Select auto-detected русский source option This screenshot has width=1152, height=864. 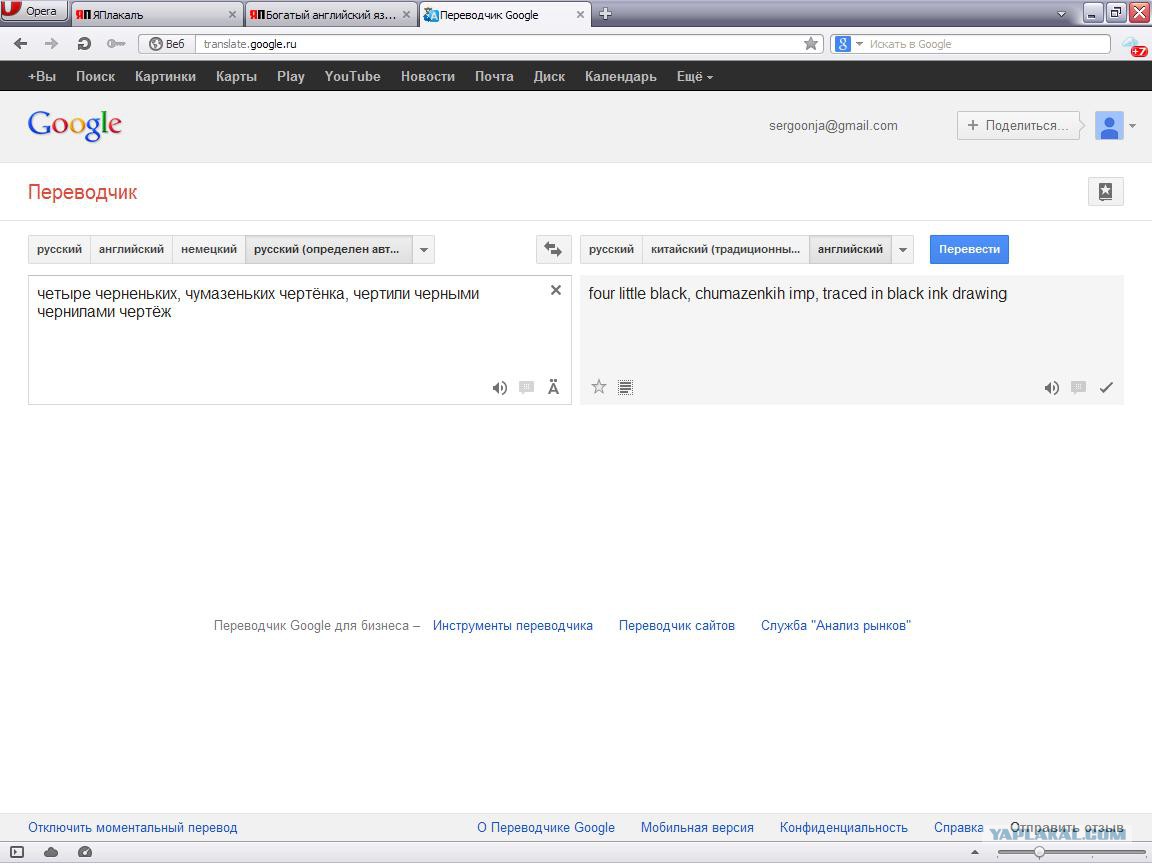click(x=328, y=249)
